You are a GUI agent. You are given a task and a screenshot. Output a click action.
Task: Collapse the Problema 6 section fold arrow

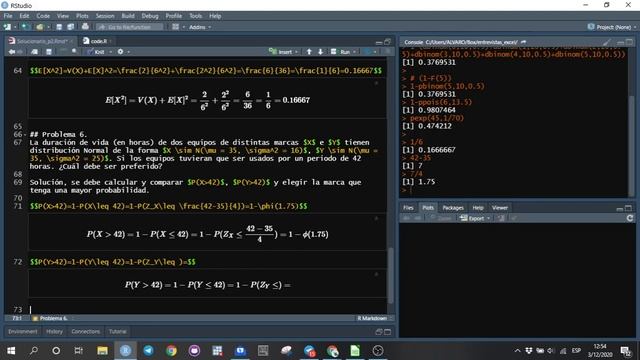point(25,134)
